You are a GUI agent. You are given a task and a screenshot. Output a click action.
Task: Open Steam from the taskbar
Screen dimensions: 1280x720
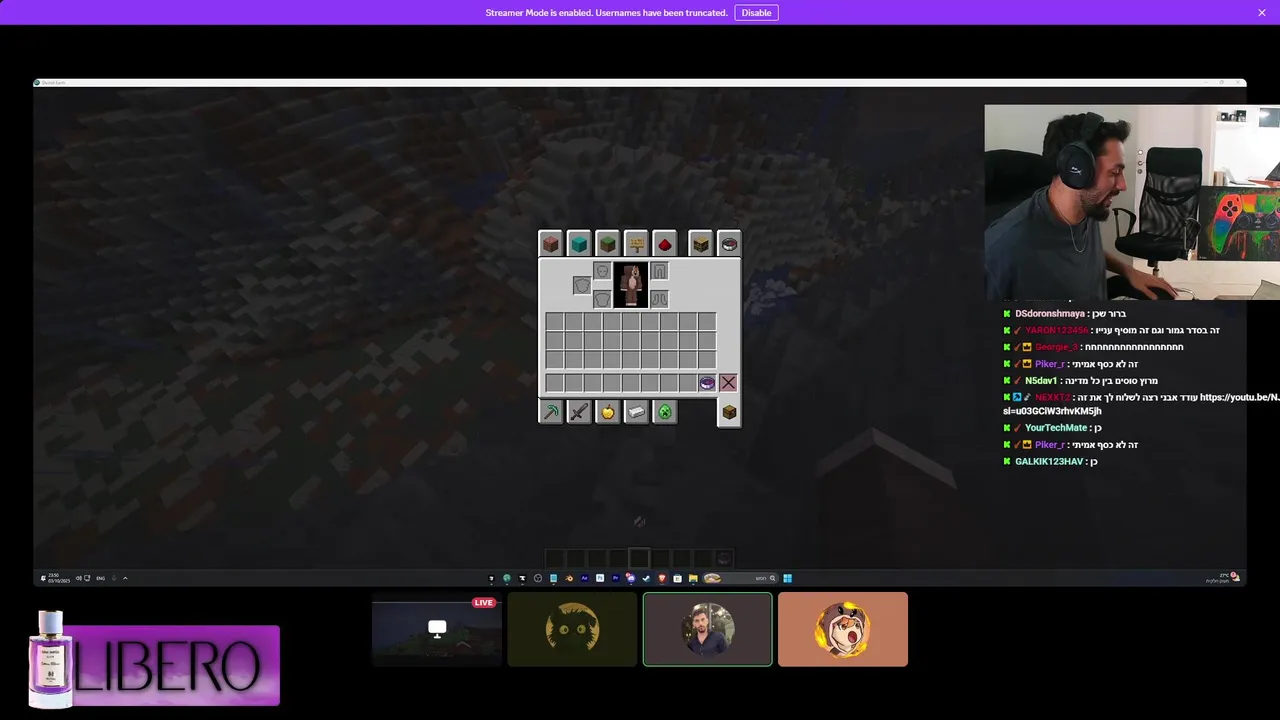click(x=646, y=578)
